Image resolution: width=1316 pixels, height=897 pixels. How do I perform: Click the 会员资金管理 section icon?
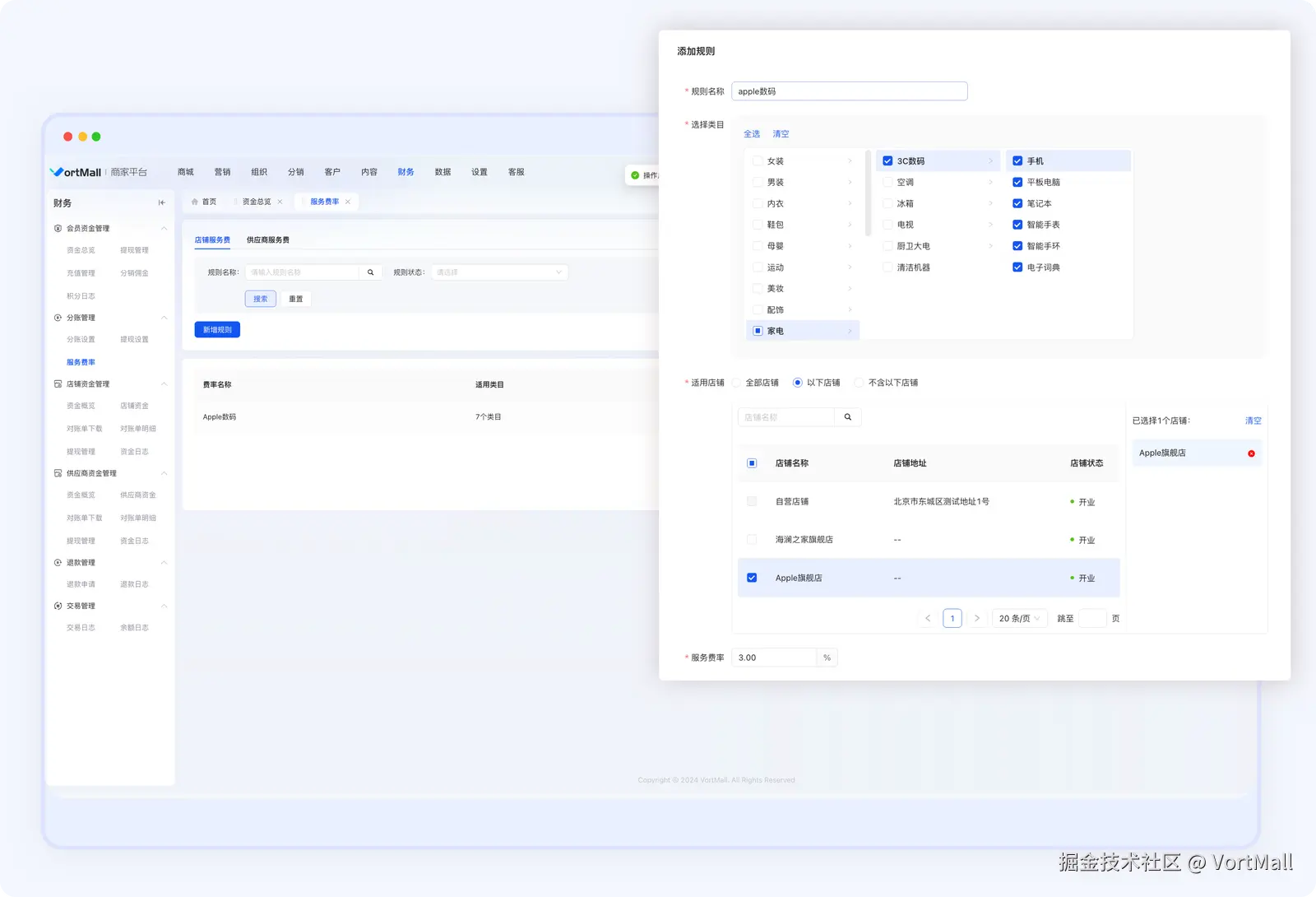coord(58,228)
